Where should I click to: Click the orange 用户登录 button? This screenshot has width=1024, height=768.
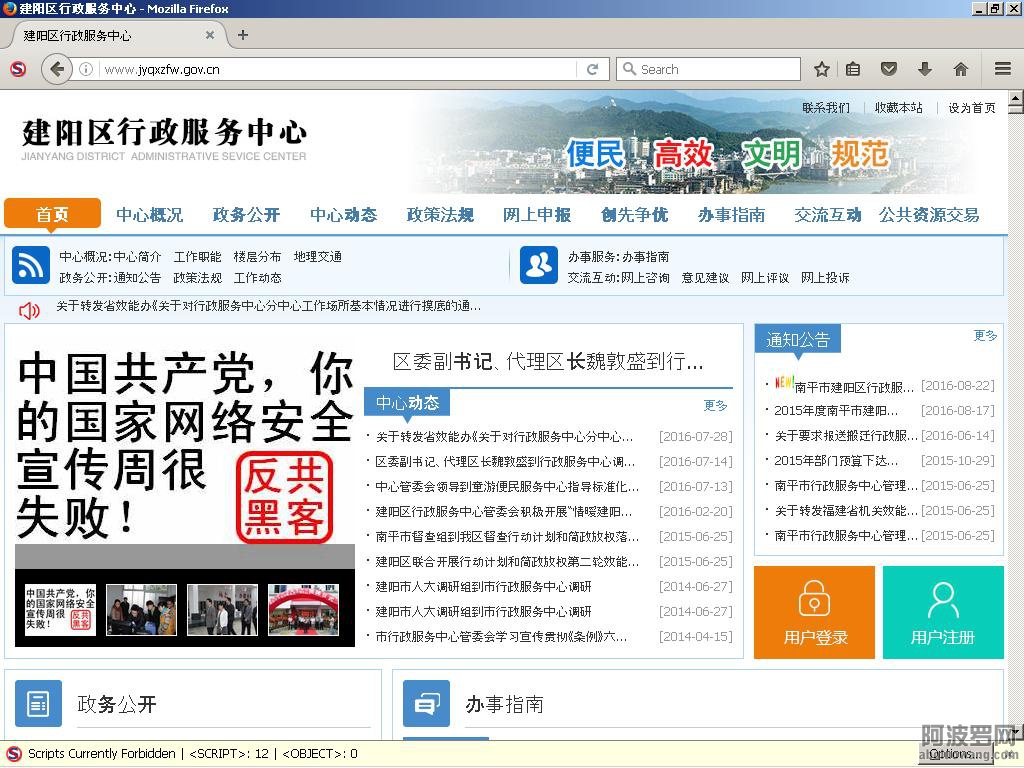pyautogui.click(x=815, y=612)
